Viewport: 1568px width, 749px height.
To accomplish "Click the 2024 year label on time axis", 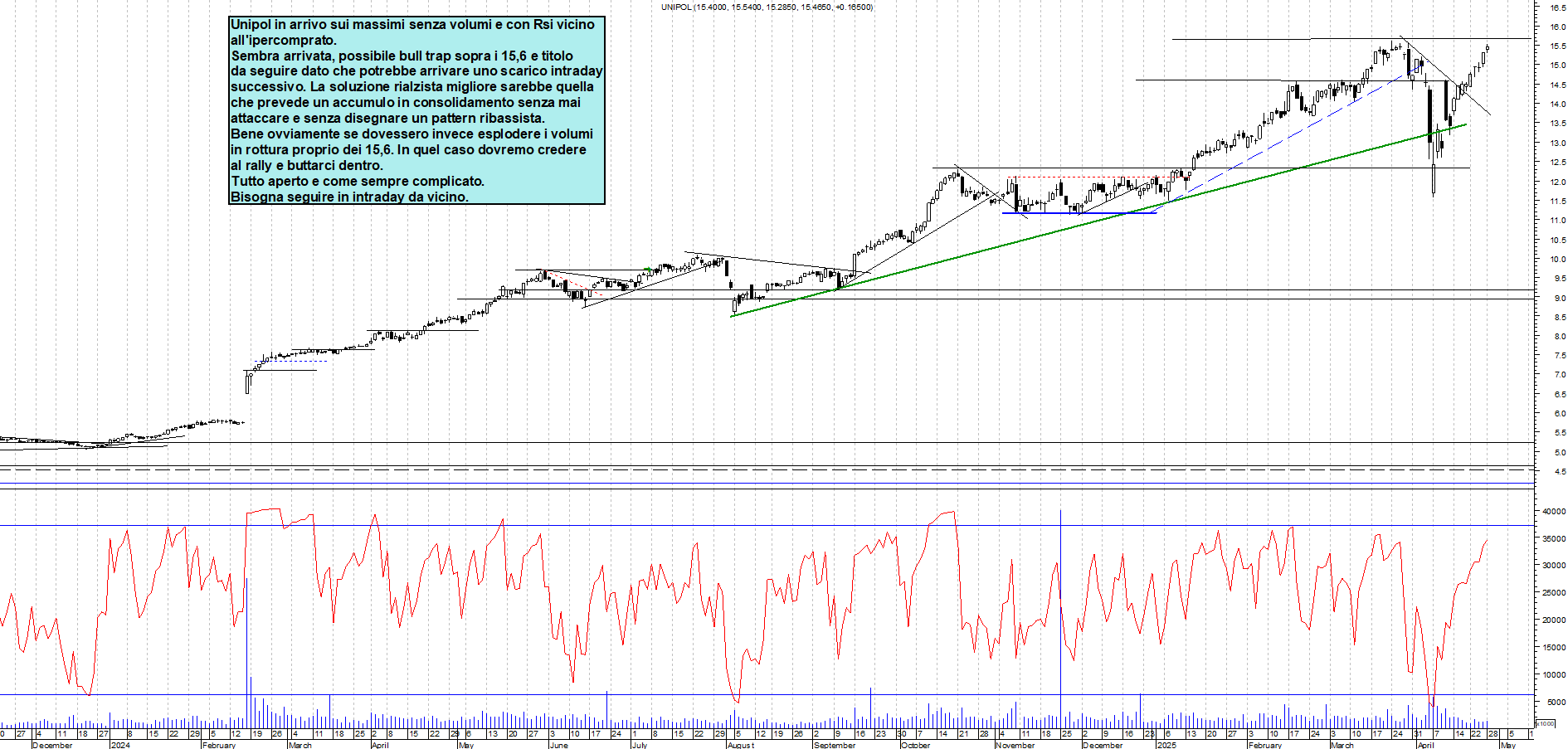I will click(x=120, y=745).
